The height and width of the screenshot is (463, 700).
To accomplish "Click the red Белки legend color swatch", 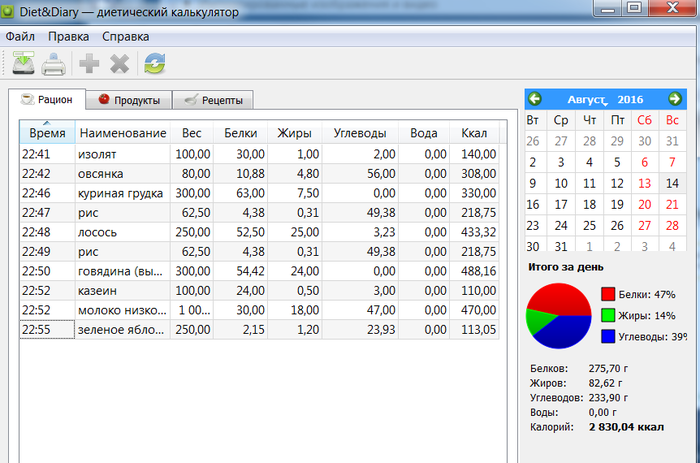I will point(608,294).
